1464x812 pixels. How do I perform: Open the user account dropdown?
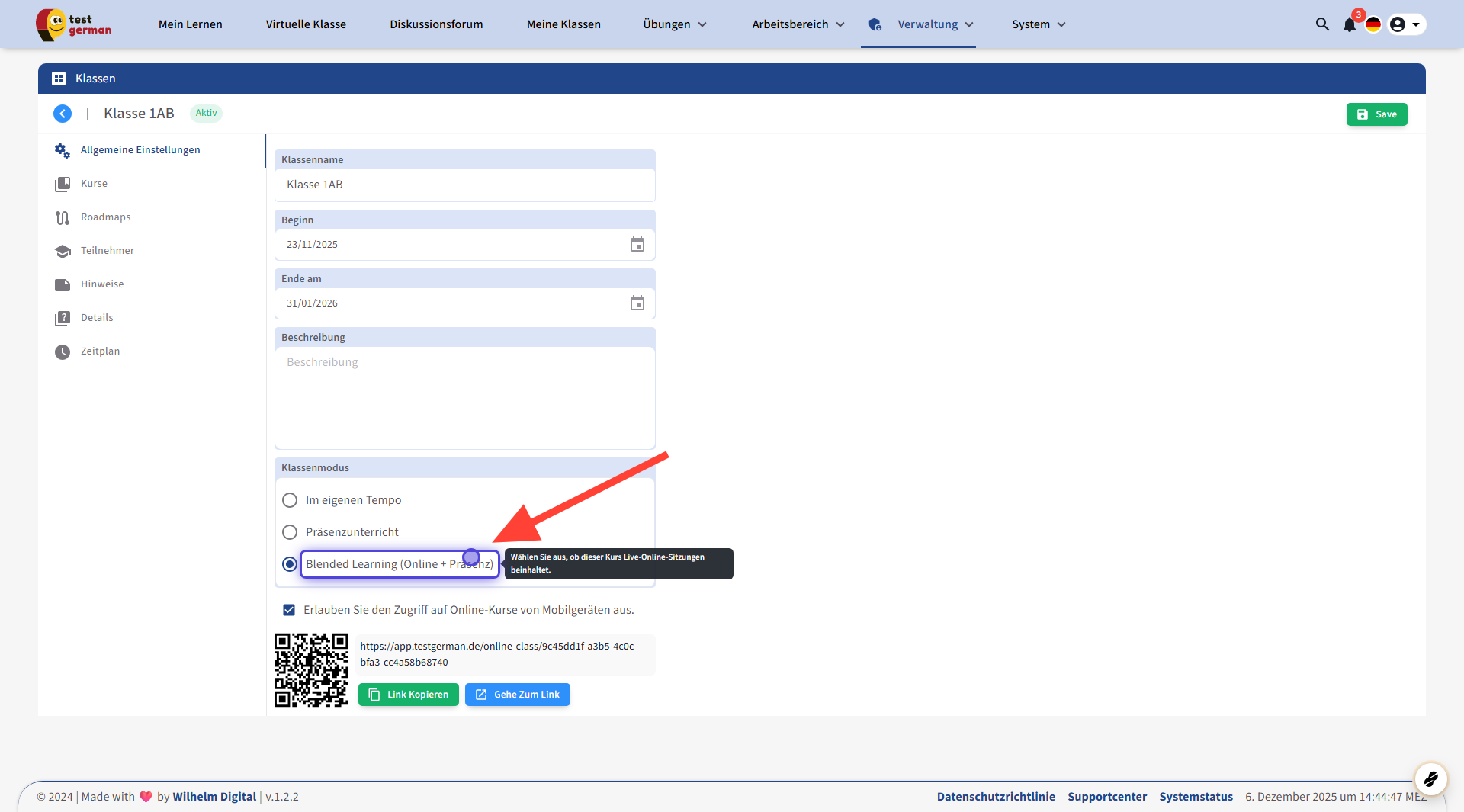(x=1405, y=24)
